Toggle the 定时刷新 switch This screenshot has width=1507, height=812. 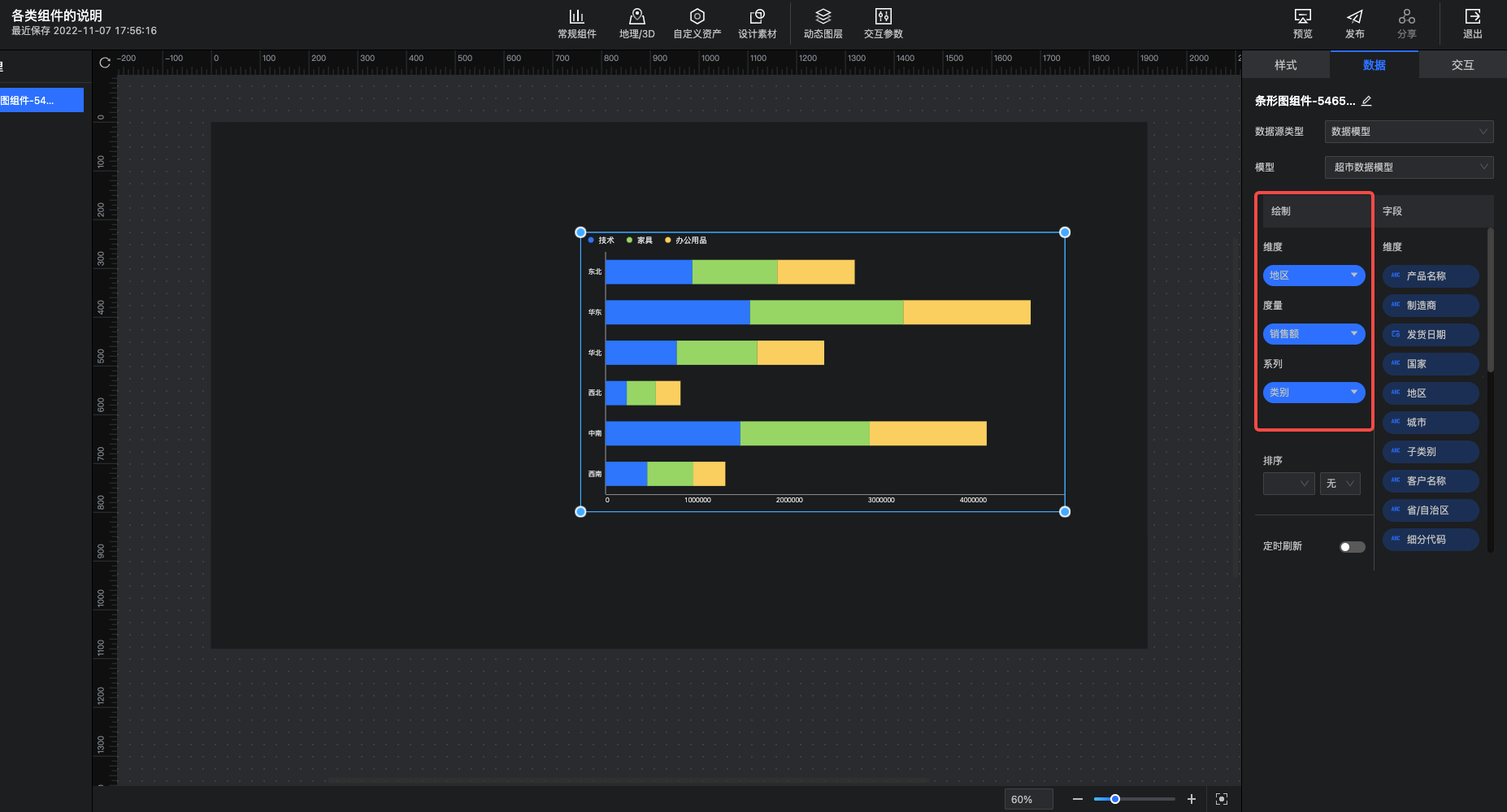click(1352, 547)
